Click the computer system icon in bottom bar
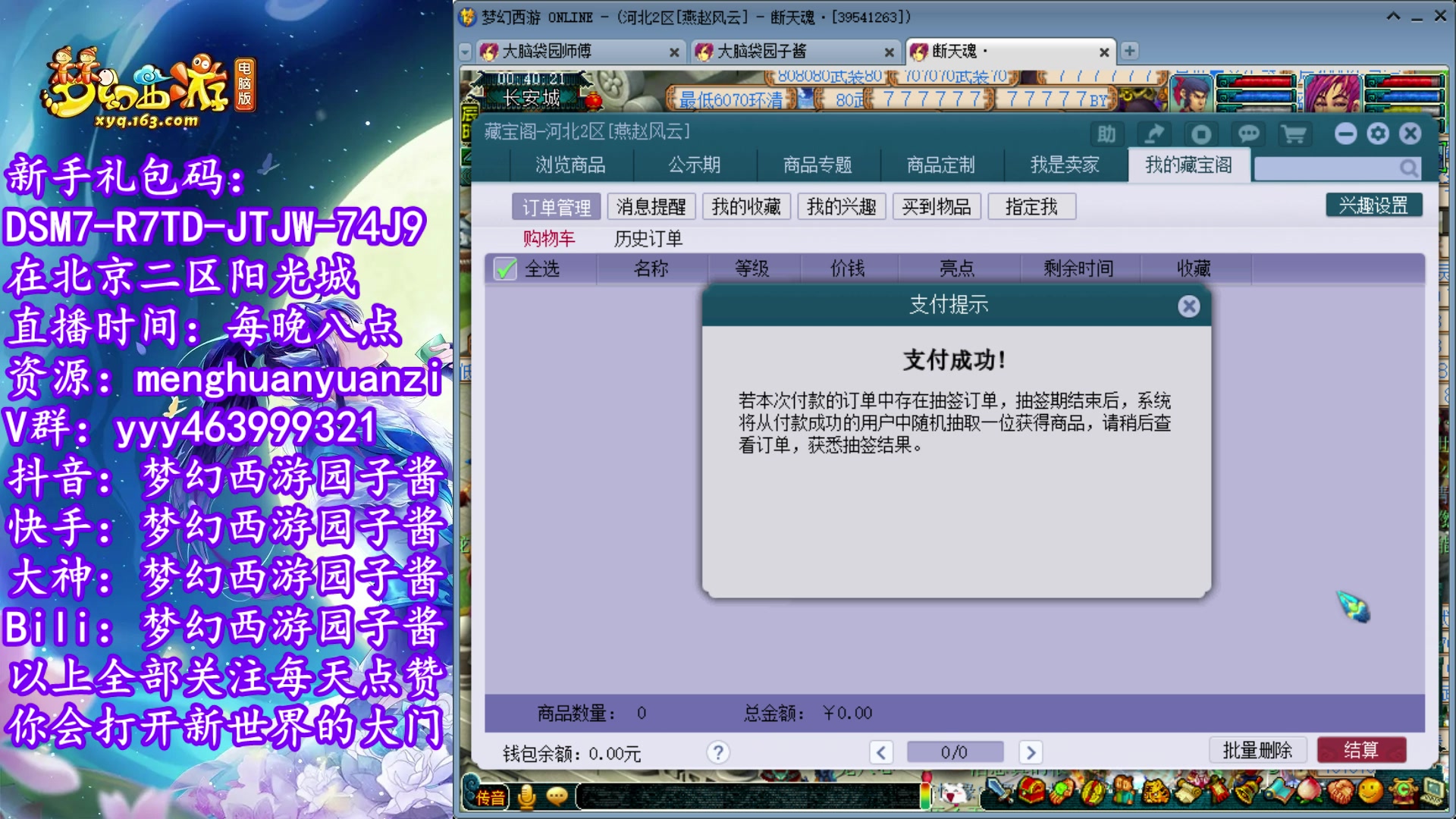The image size is (1456, 819). coord(1432,792)
